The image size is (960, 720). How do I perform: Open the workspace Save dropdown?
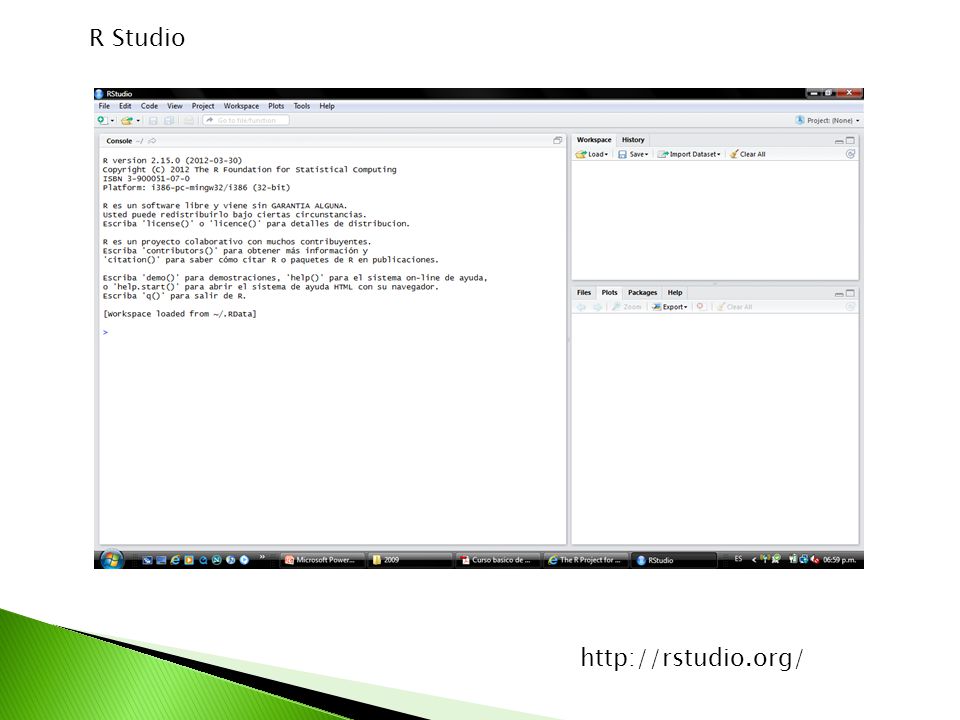point(632,154)
